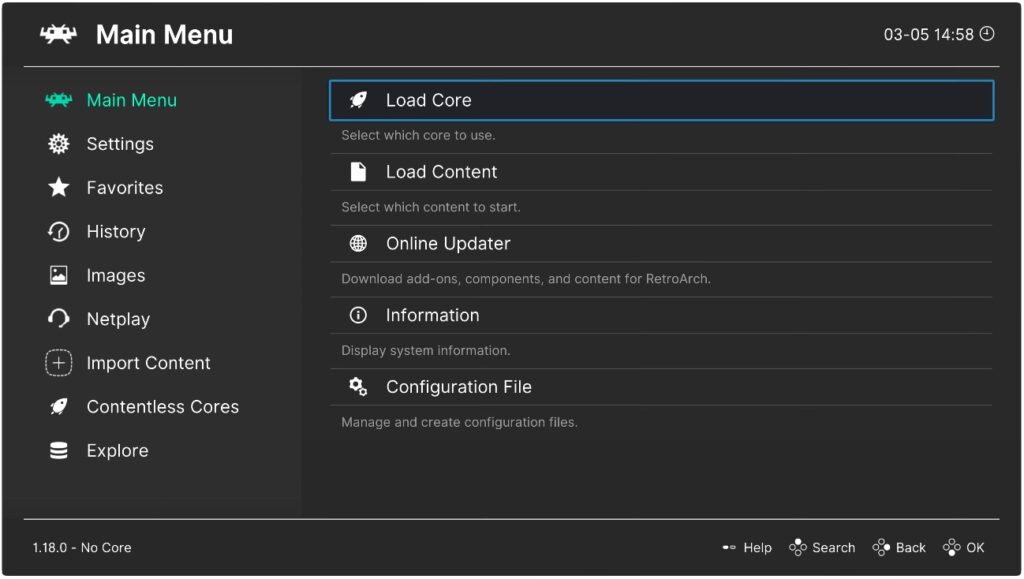Viewport: 1024px width, 579px height.
Task: Click the Search label in footer
Action: 833,548
